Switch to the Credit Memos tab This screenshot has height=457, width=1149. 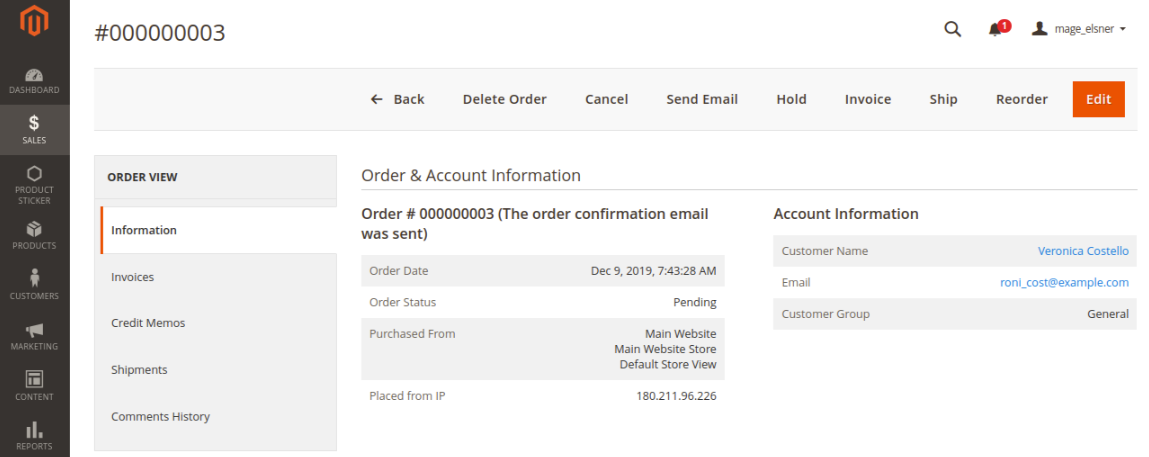coord(148,323)
